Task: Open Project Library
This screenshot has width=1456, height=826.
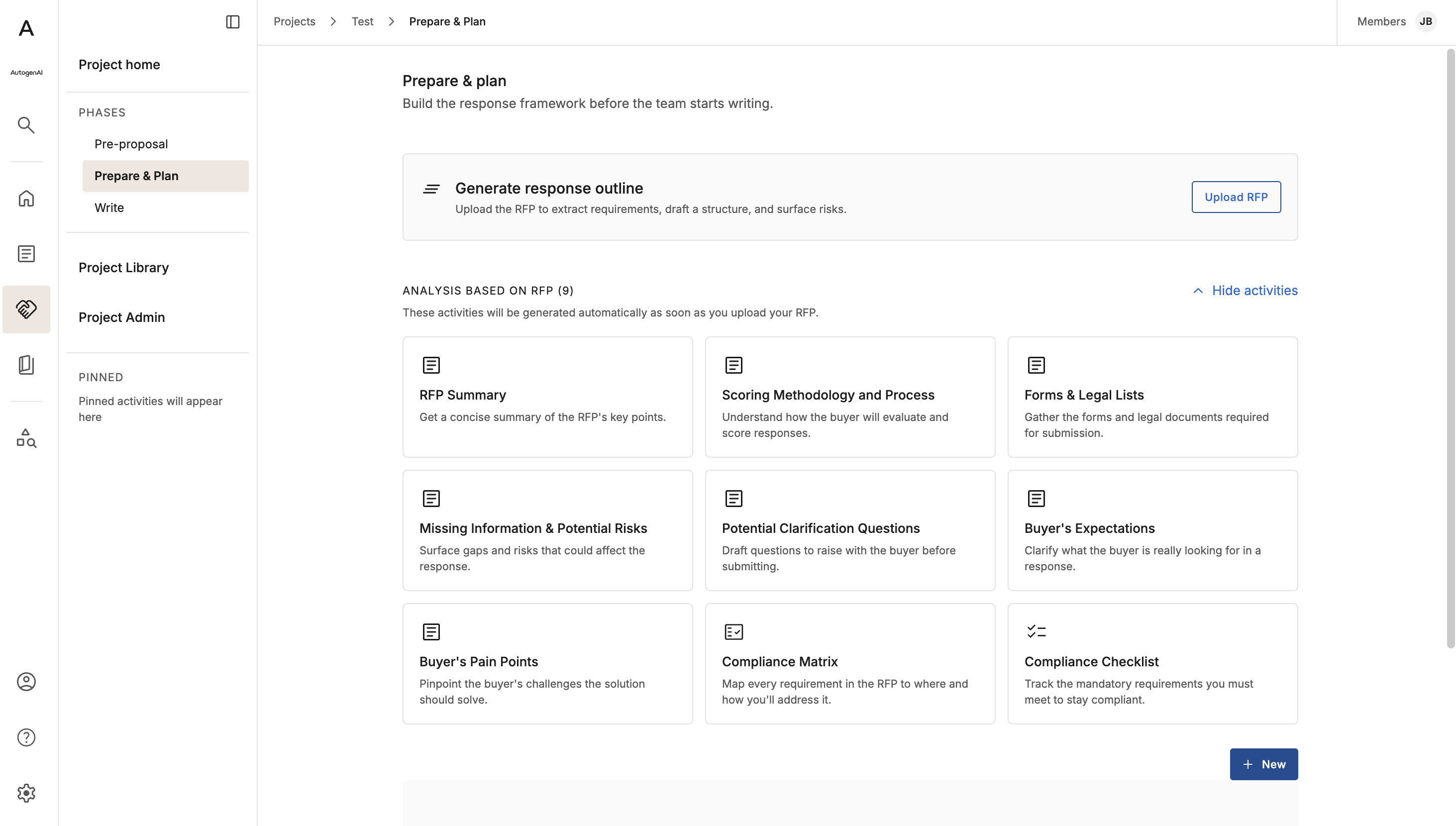Action: [123, 267]
